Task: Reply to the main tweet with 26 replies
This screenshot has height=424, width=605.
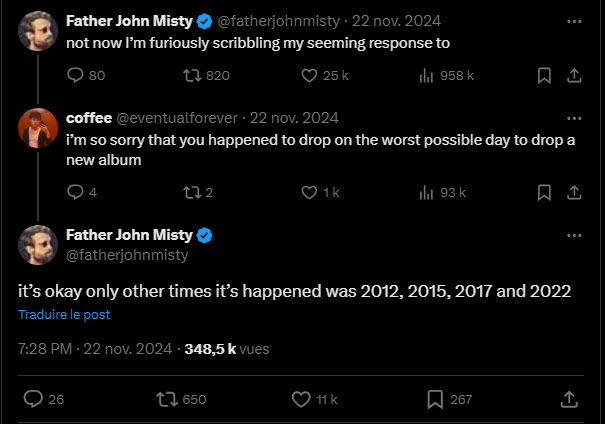Action: pyautogui.click(x=33, y=399)
